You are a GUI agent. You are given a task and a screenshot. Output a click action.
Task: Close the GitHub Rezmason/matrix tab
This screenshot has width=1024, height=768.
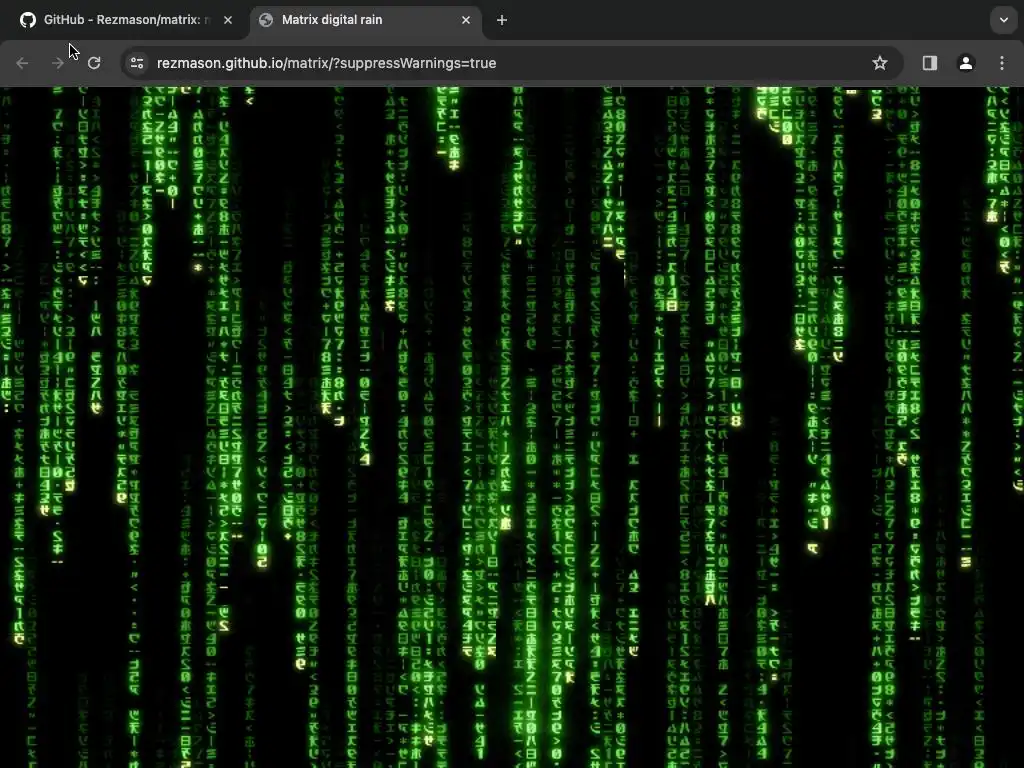tap(228, 20)
